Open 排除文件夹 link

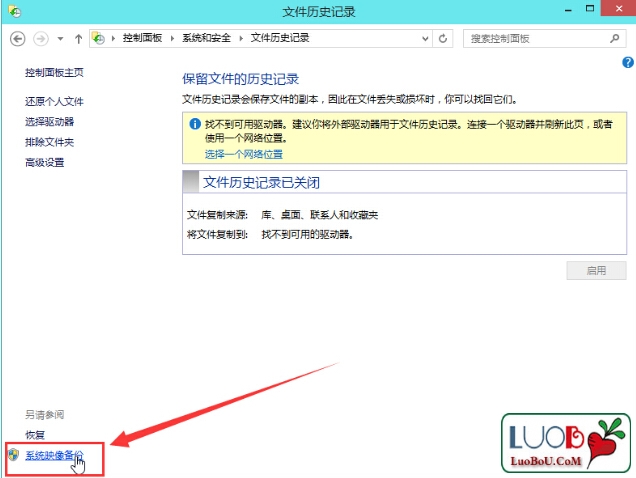(49, 142)
